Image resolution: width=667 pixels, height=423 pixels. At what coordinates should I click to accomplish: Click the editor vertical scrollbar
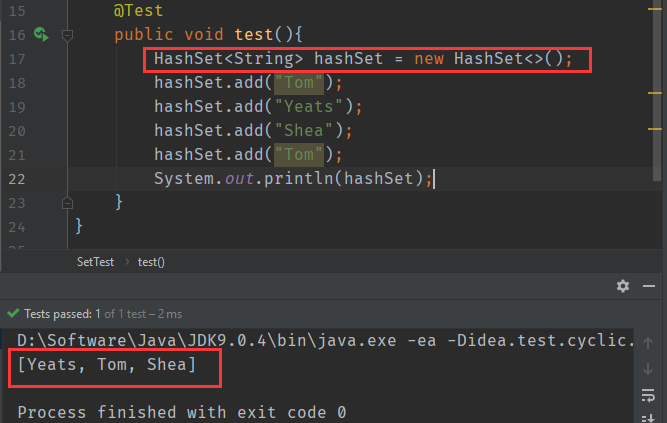(x=656, y=89)
